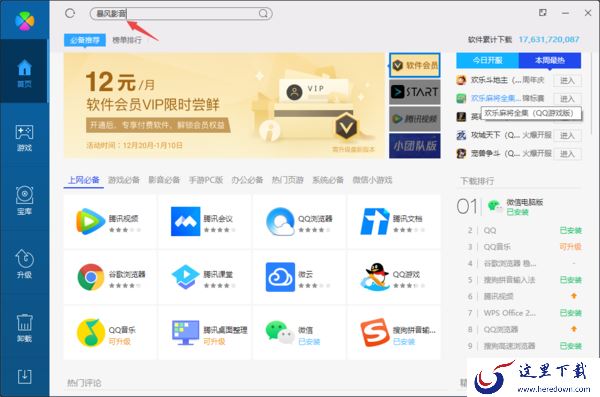Open WPS Office entry in ranking
Image resolution: width=600 pixels, height=397 pixels.
tap(509, 313)
